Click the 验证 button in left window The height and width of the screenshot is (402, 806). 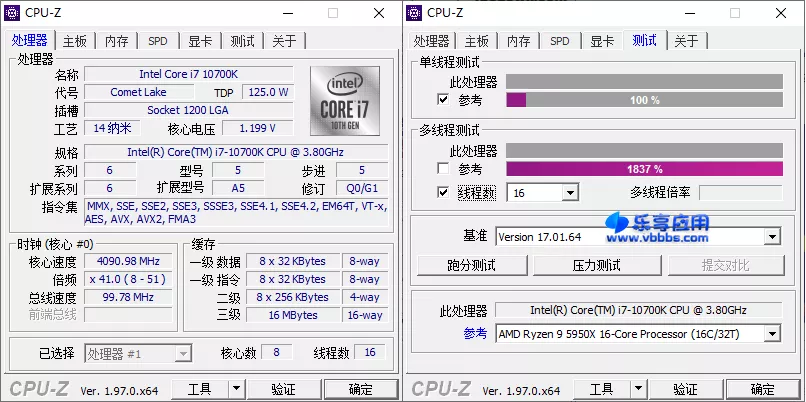coord(283,389)
